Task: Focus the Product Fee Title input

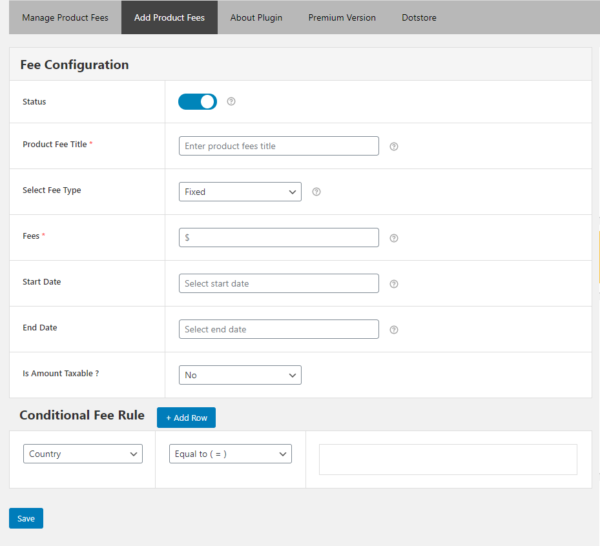Action: click(278, 146)
